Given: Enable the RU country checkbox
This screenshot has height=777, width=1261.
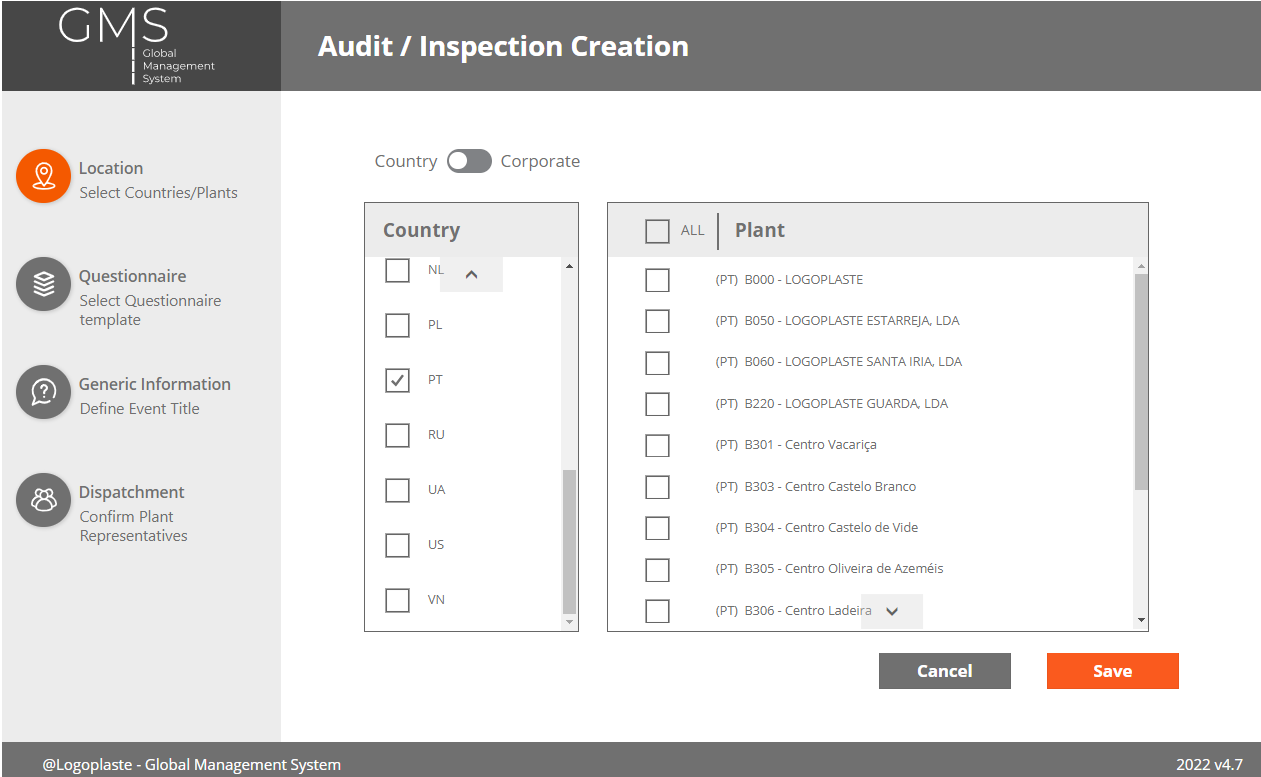Looking at the screenshot, I should tap(397, 434).
